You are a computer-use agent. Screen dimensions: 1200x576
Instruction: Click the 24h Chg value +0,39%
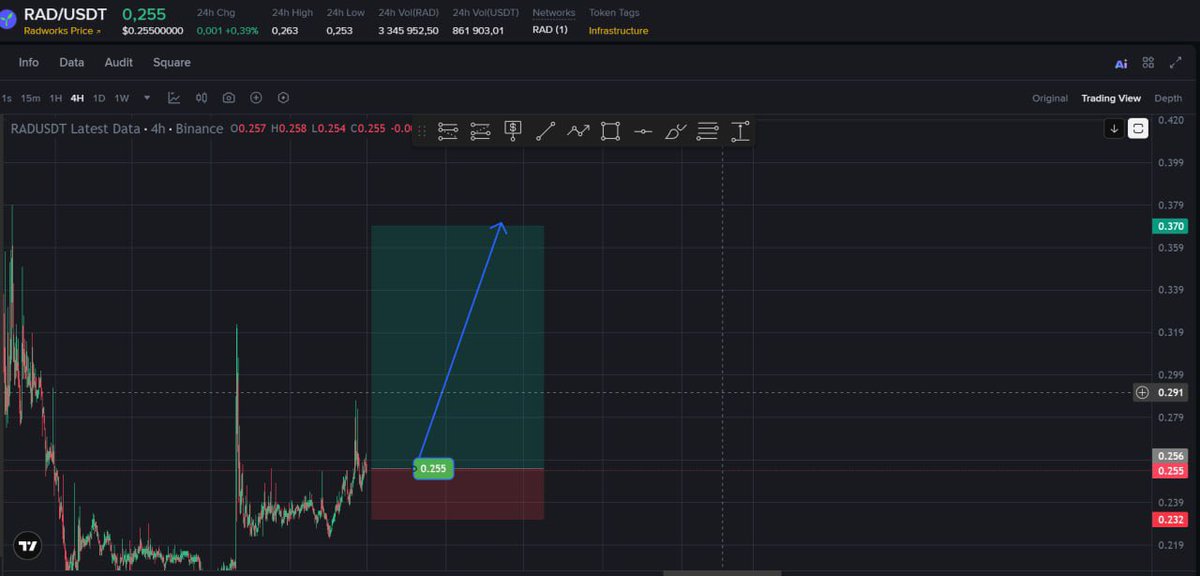[240, 30]
